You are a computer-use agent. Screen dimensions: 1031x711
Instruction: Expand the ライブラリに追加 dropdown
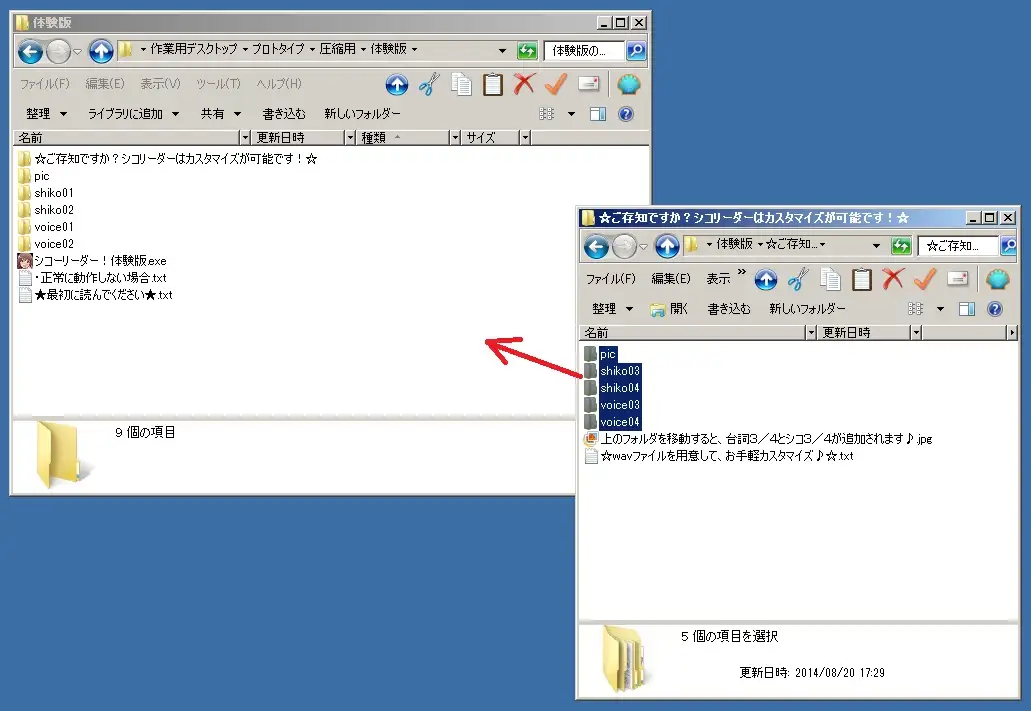coord(133,114)
